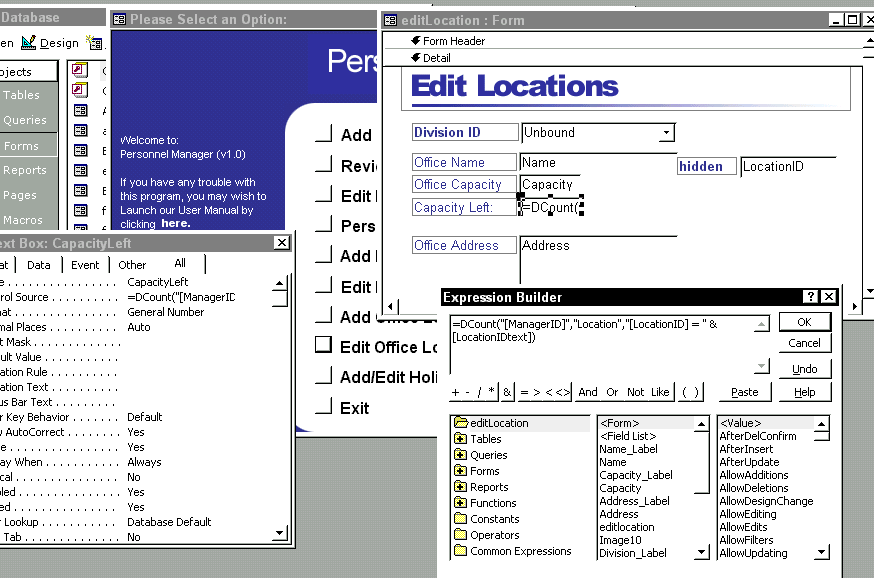Insert the And operator
This screenshot has height=578, width=874.
[587, 392]
